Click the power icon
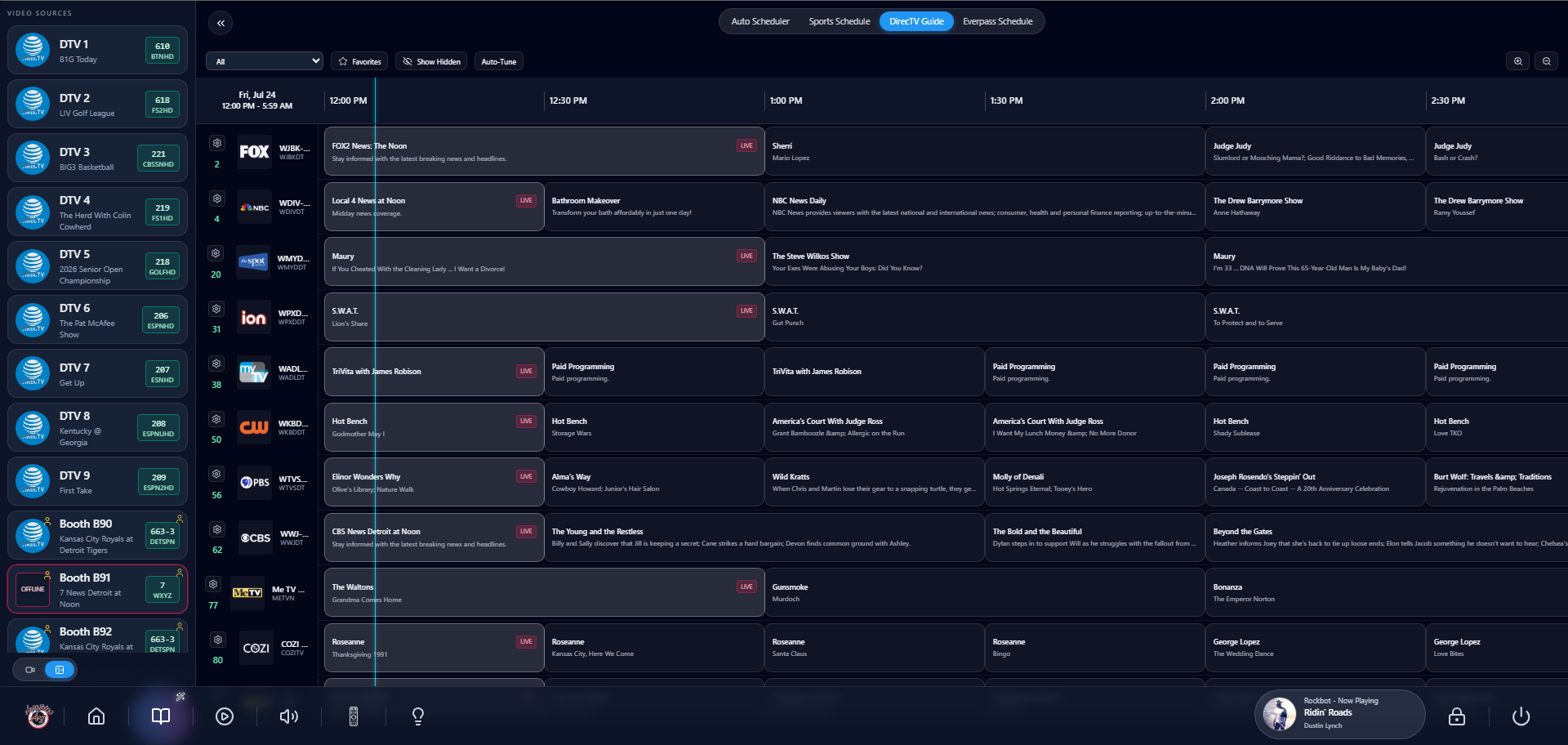Image resolution: width=1568 pixels, height=745 pixels. tap(1521, 716)
